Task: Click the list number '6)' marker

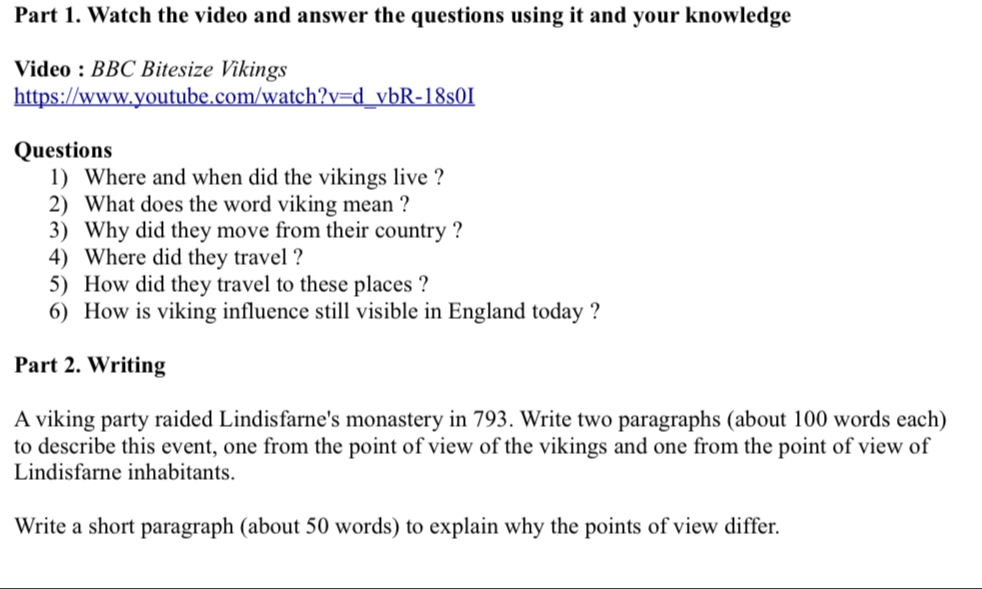Action: (x=59, y=312)
